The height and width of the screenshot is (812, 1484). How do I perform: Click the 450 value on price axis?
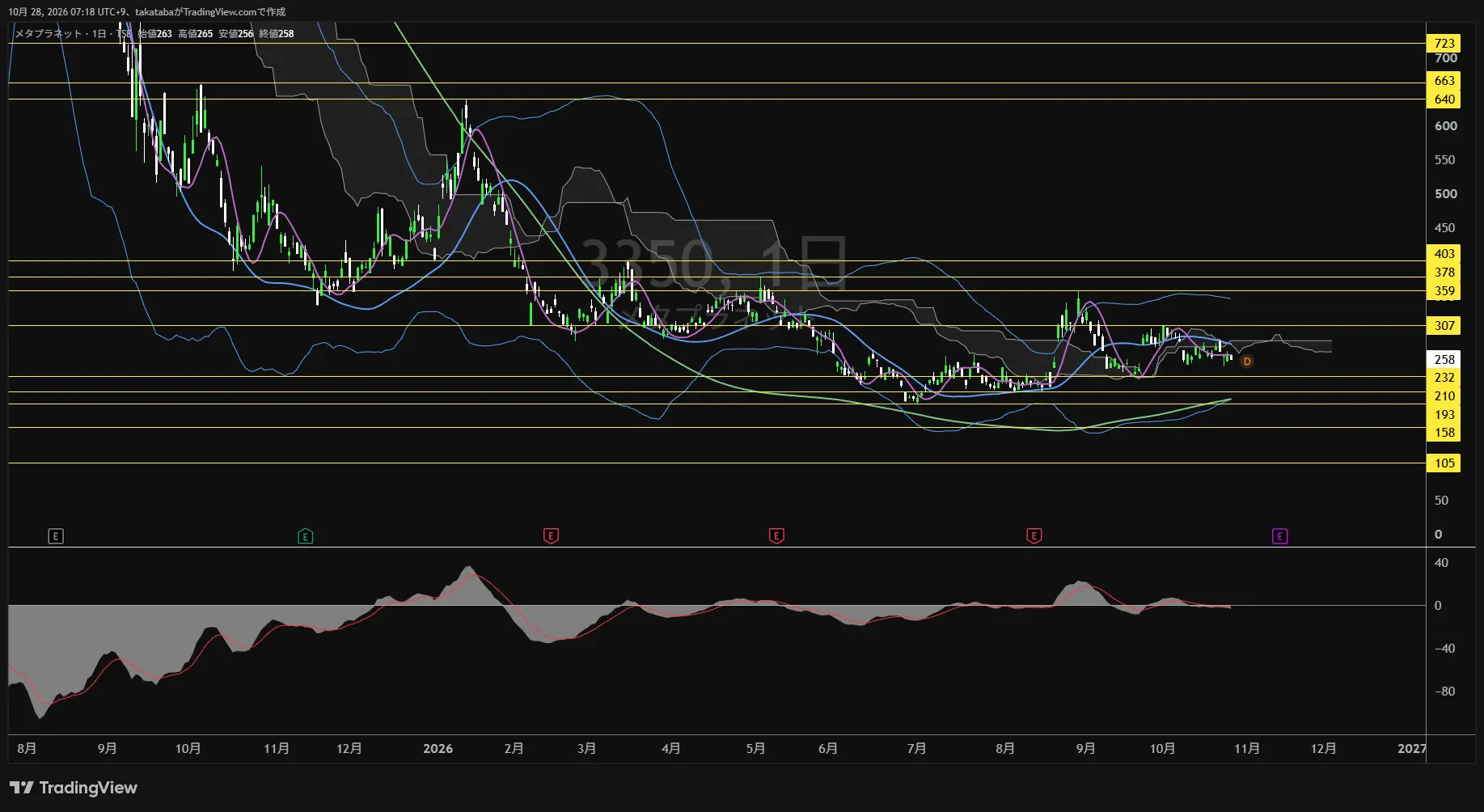click(x=1444, y=228)
